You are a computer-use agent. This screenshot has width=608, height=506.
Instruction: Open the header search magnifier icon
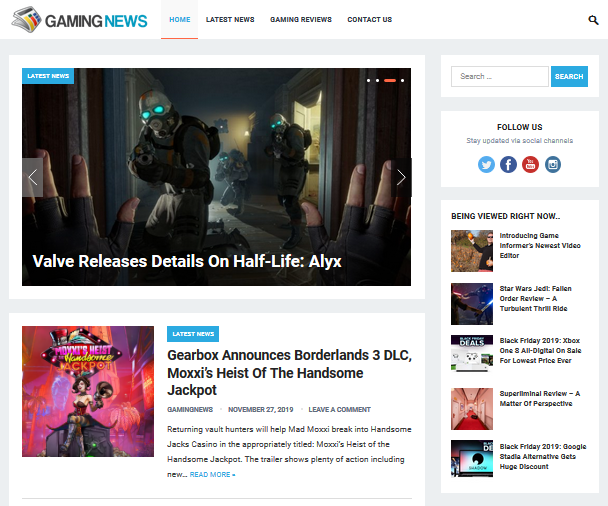pyautogui.click(x=593, y=20)
